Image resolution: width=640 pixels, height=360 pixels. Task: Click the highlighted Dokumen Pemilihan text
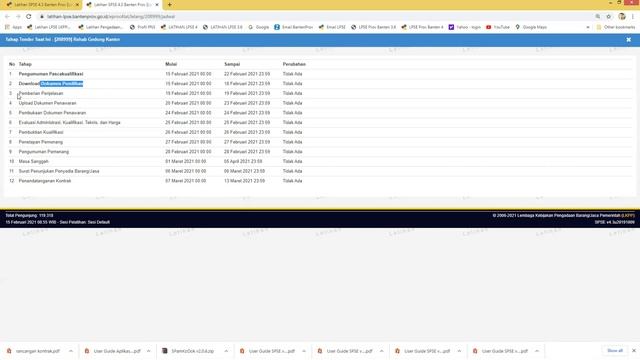(62, 84)
